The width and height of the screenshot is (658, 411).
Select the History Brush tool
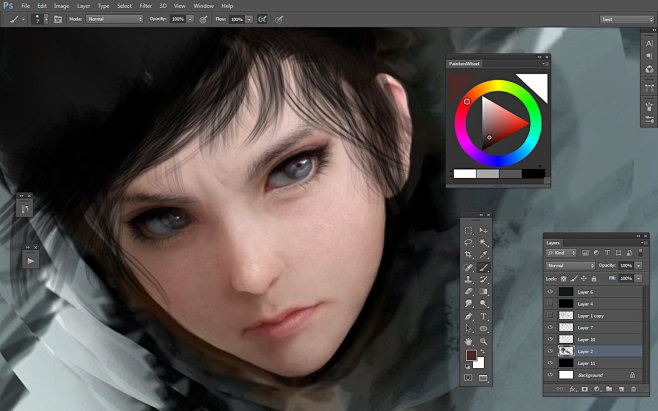(x=483, y=279)
